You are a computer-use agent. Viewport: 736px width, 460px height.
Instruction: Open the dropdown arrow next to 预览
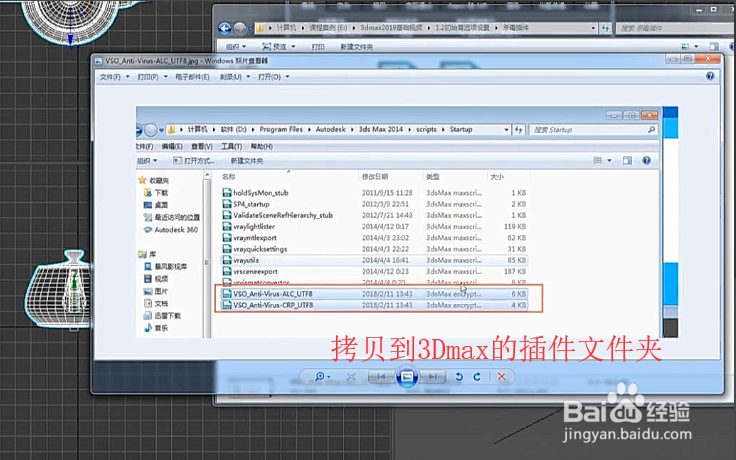pos(293,46)
